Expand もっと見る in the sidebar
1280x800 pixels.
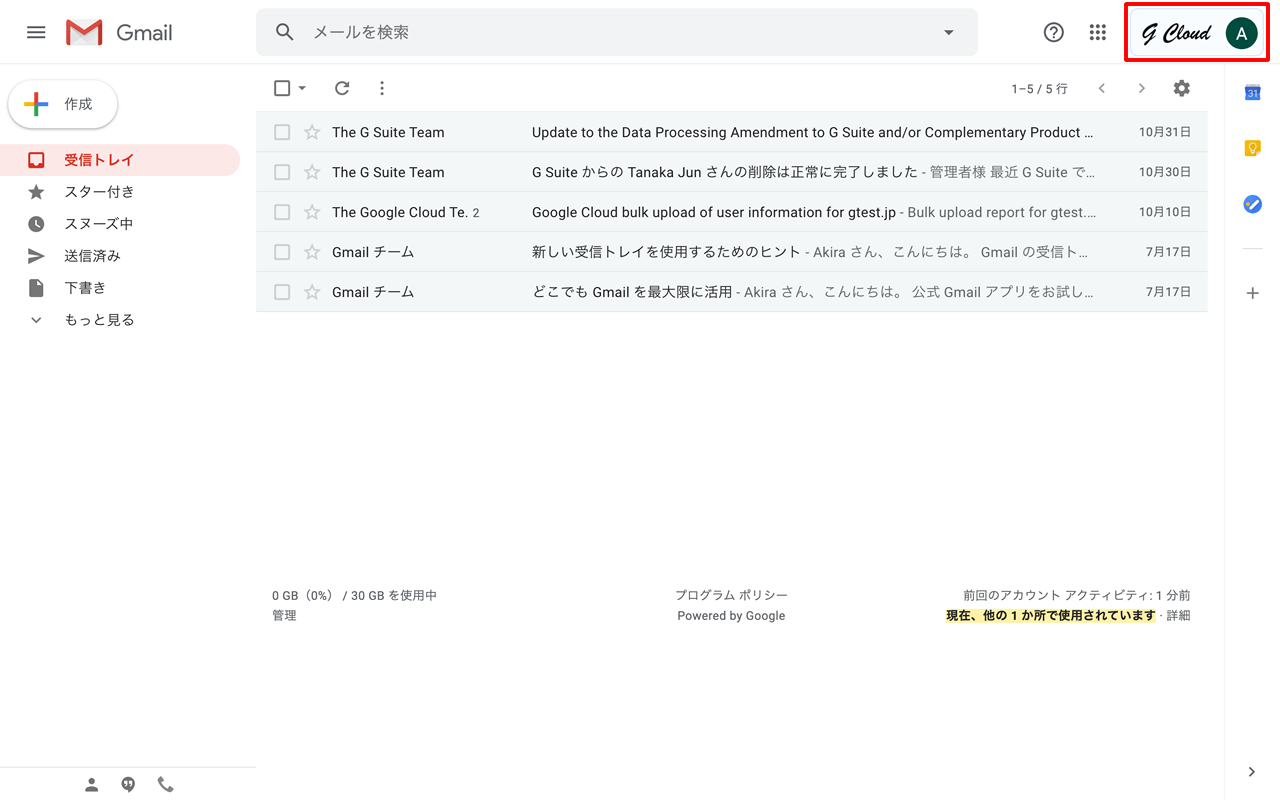99,320
